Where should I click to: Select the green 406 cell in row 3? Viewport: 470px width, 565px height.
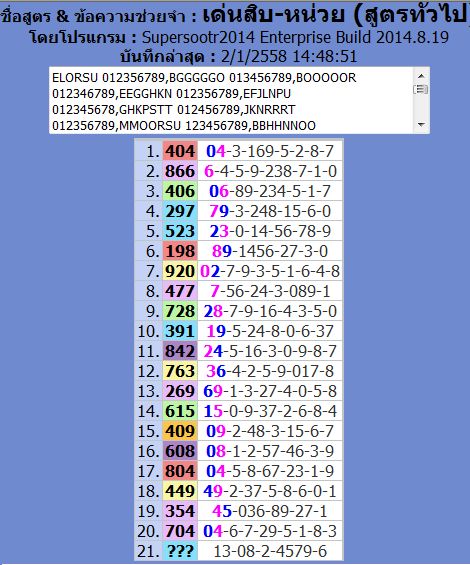click(180, 191)
